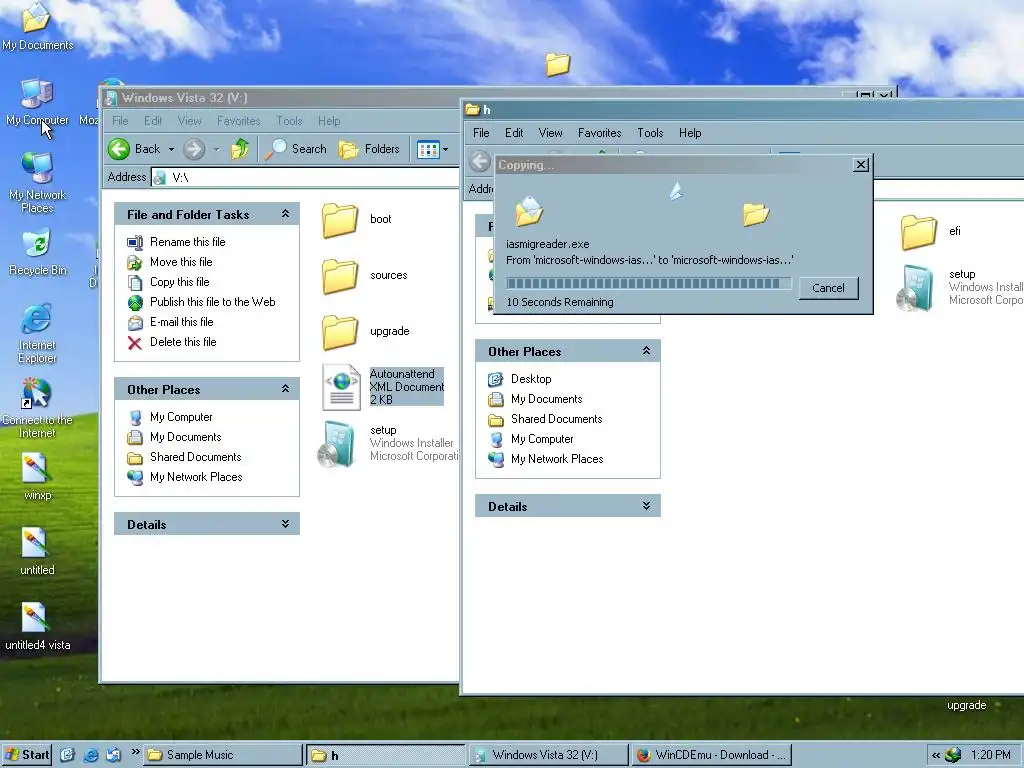Click Move this file
Viewport: 1024px width, 768px height.
coord(181,262)
